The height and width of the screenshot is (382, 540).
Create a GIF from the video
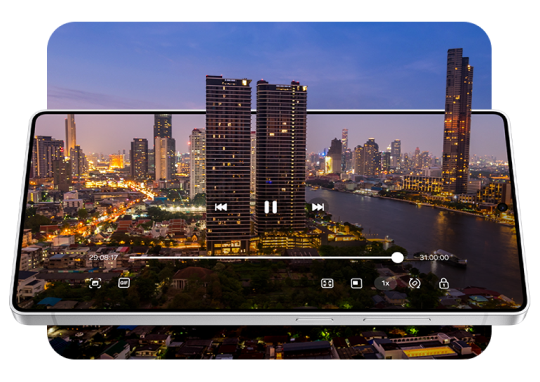[124, 283]
